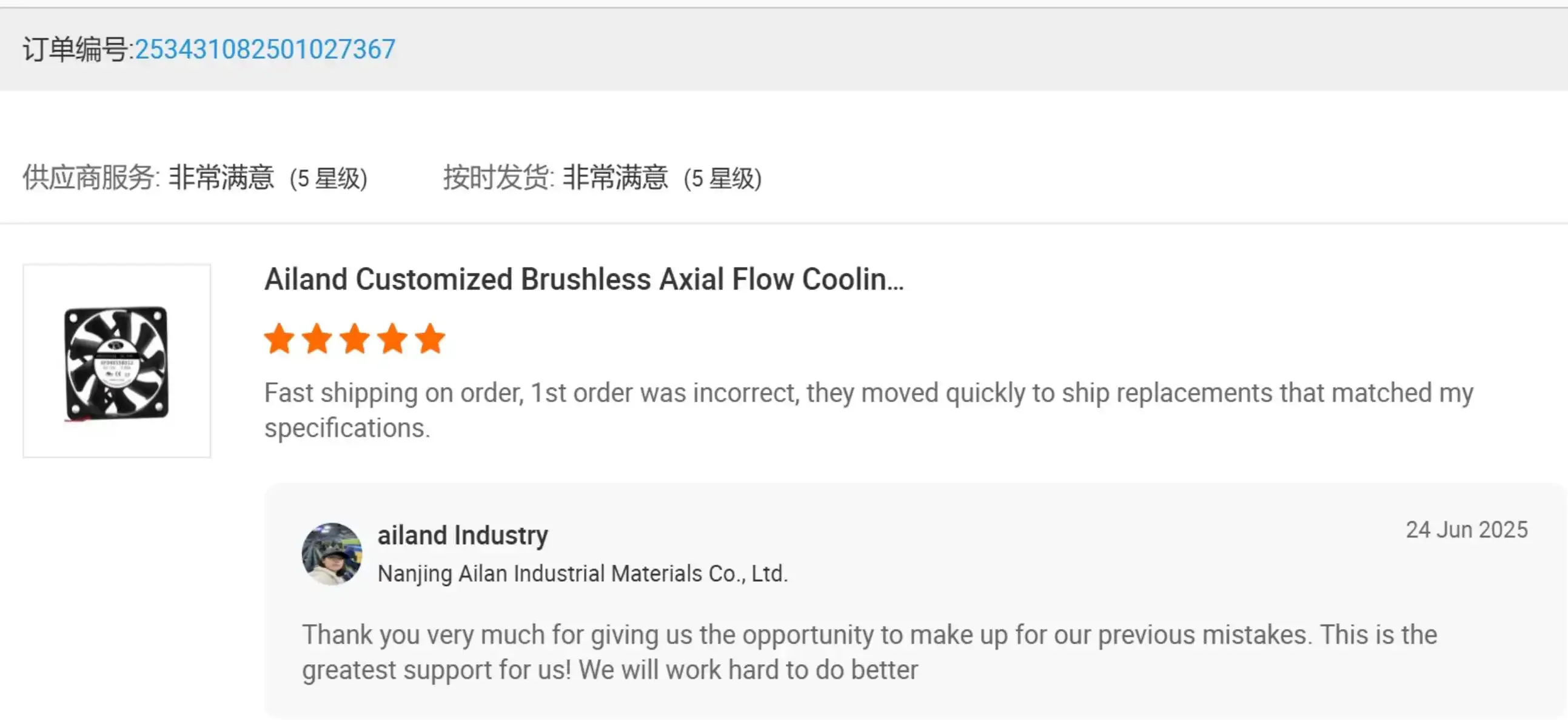Click the buyer review text about fast shipping
The width and height of the screenshot is (1568, 720).
tap(868, 410)
